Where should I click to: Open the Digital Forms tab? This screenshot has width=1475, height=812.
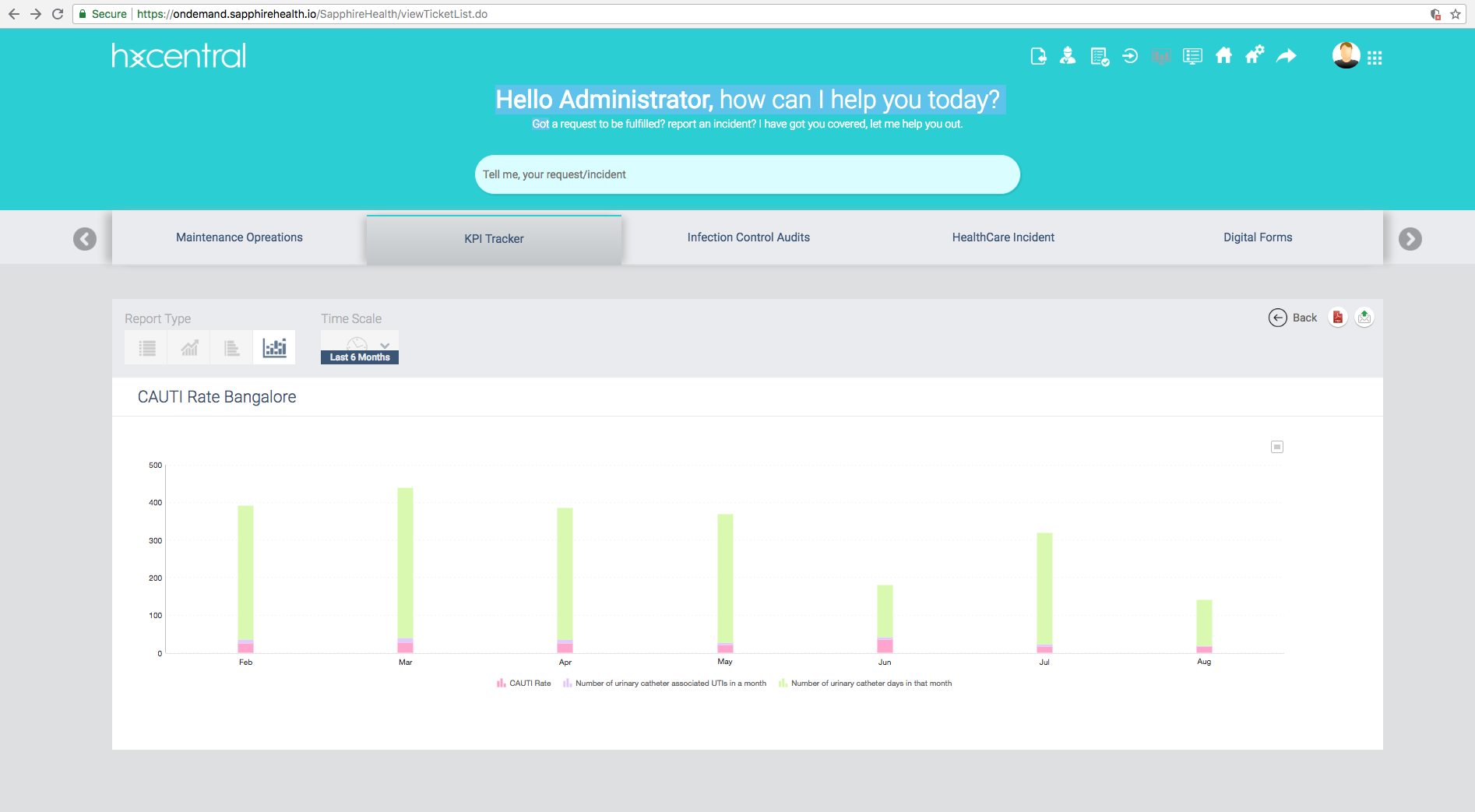(x=1258, y=237)
